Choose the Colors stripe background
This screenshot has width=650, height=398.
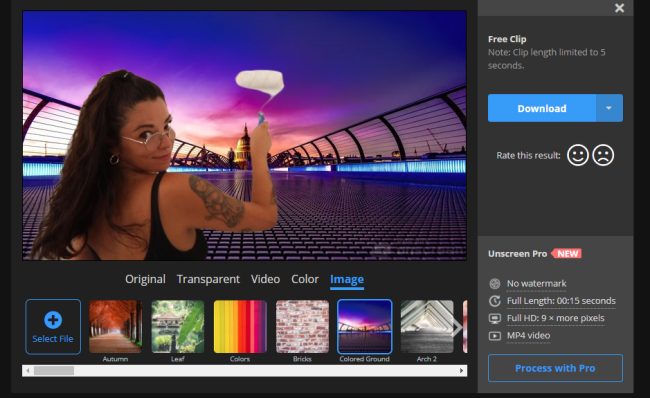click(240, 327)
